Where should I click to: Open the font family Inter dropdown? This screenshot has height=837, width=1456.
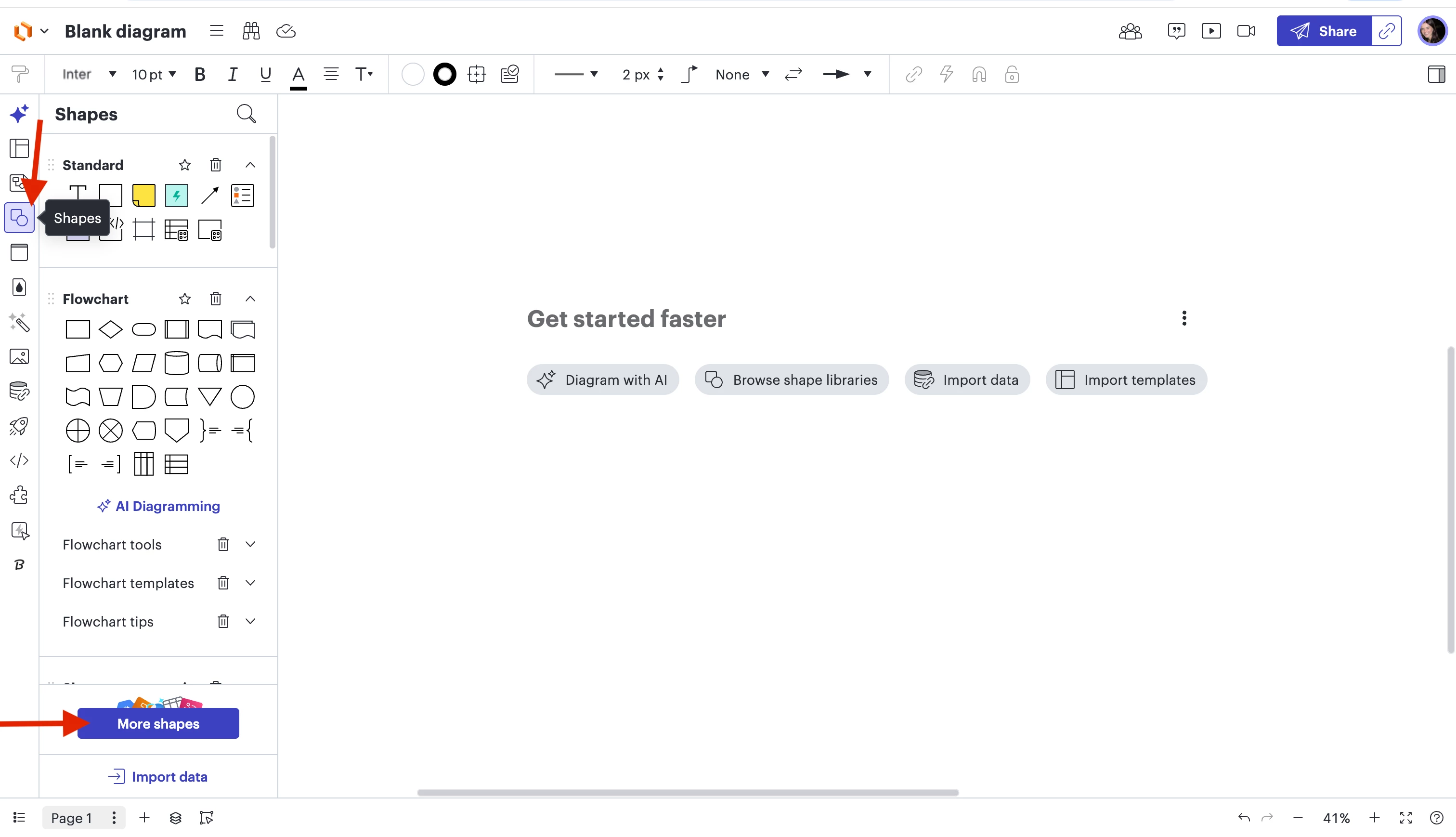click(89, 75)
